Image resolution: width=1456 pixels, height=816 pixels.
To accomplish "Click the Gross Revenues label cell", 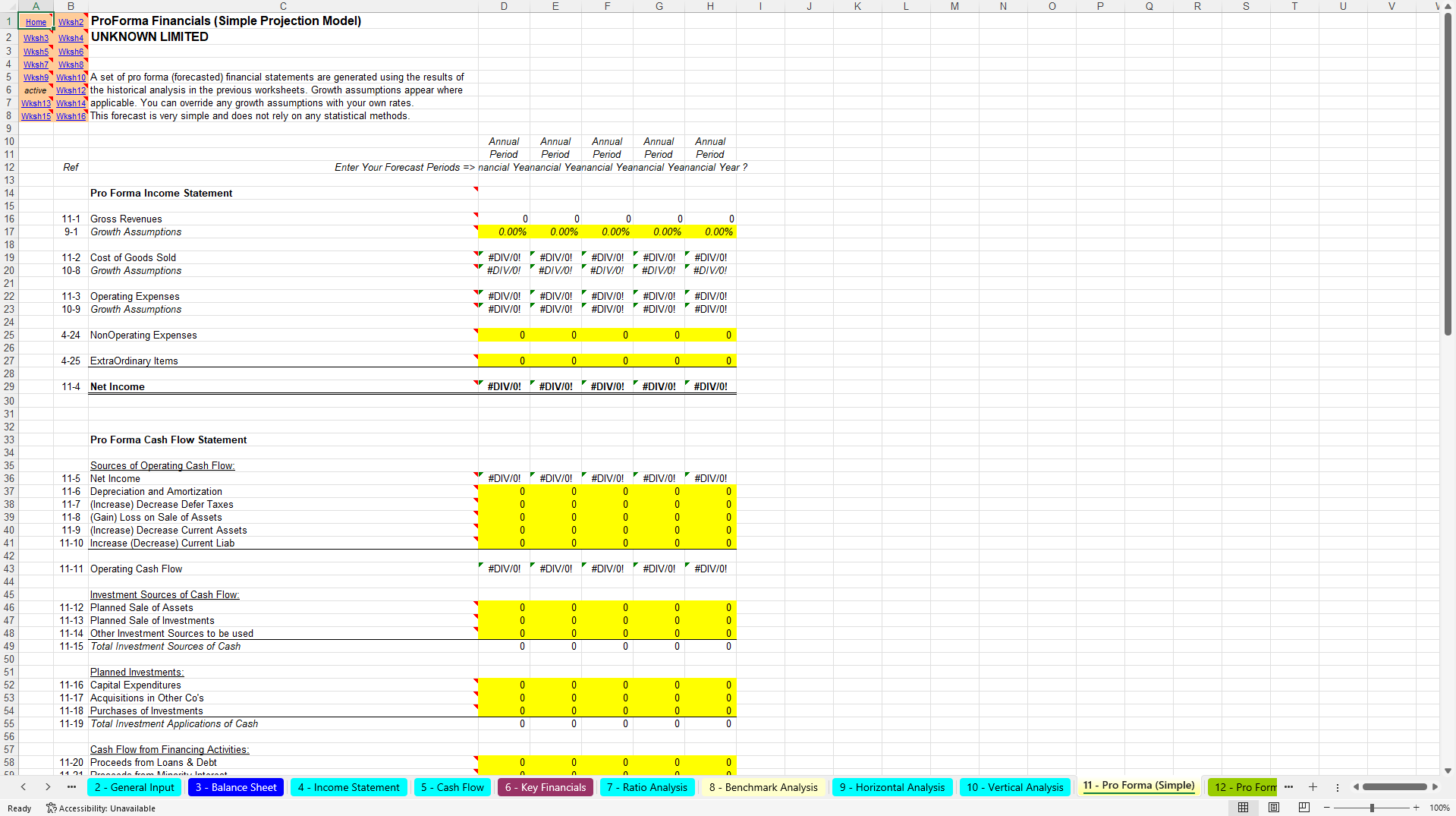I will (126, 219).
